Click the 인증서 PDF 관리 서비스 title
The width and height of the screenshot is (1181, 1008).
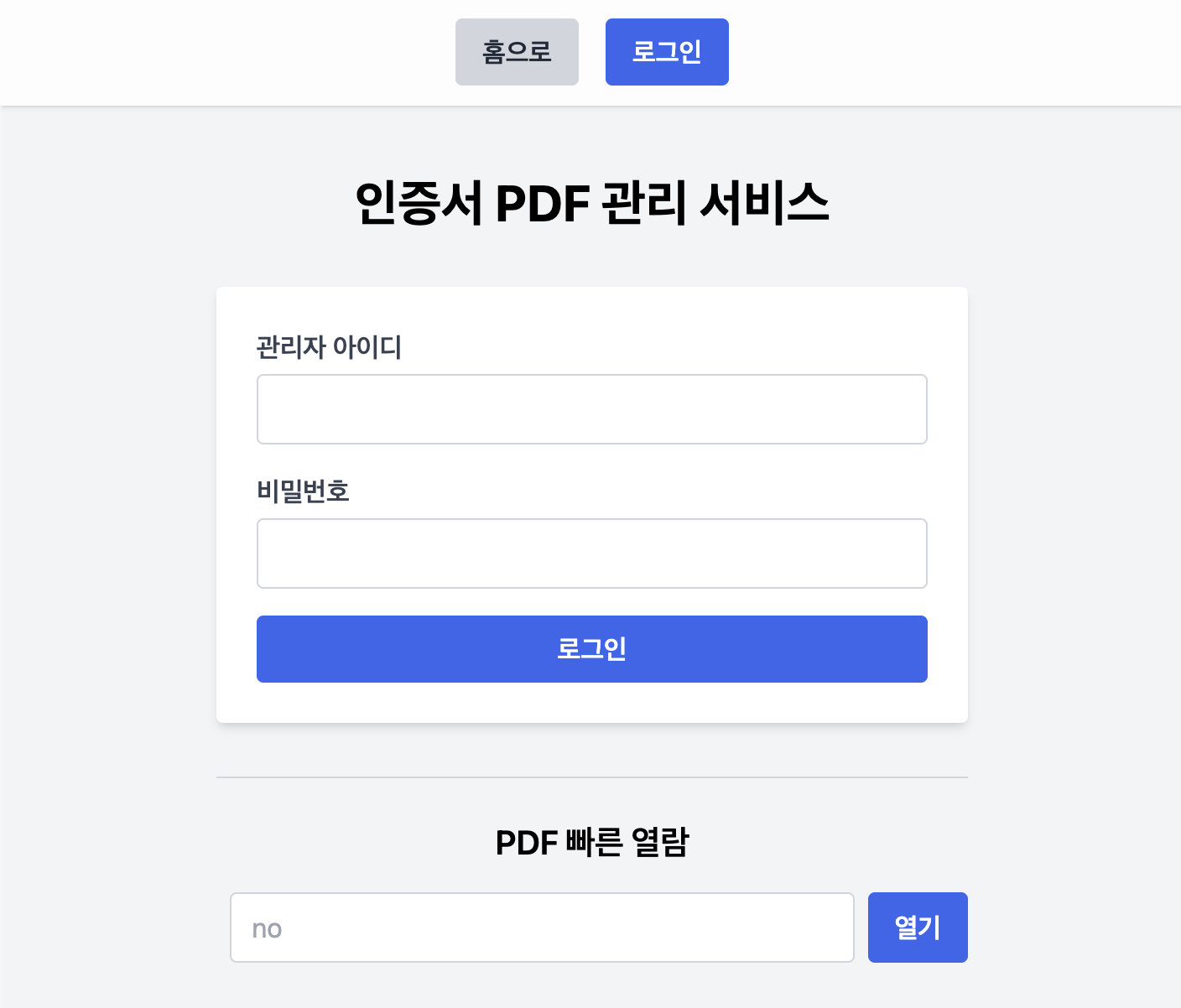(591, 201)
